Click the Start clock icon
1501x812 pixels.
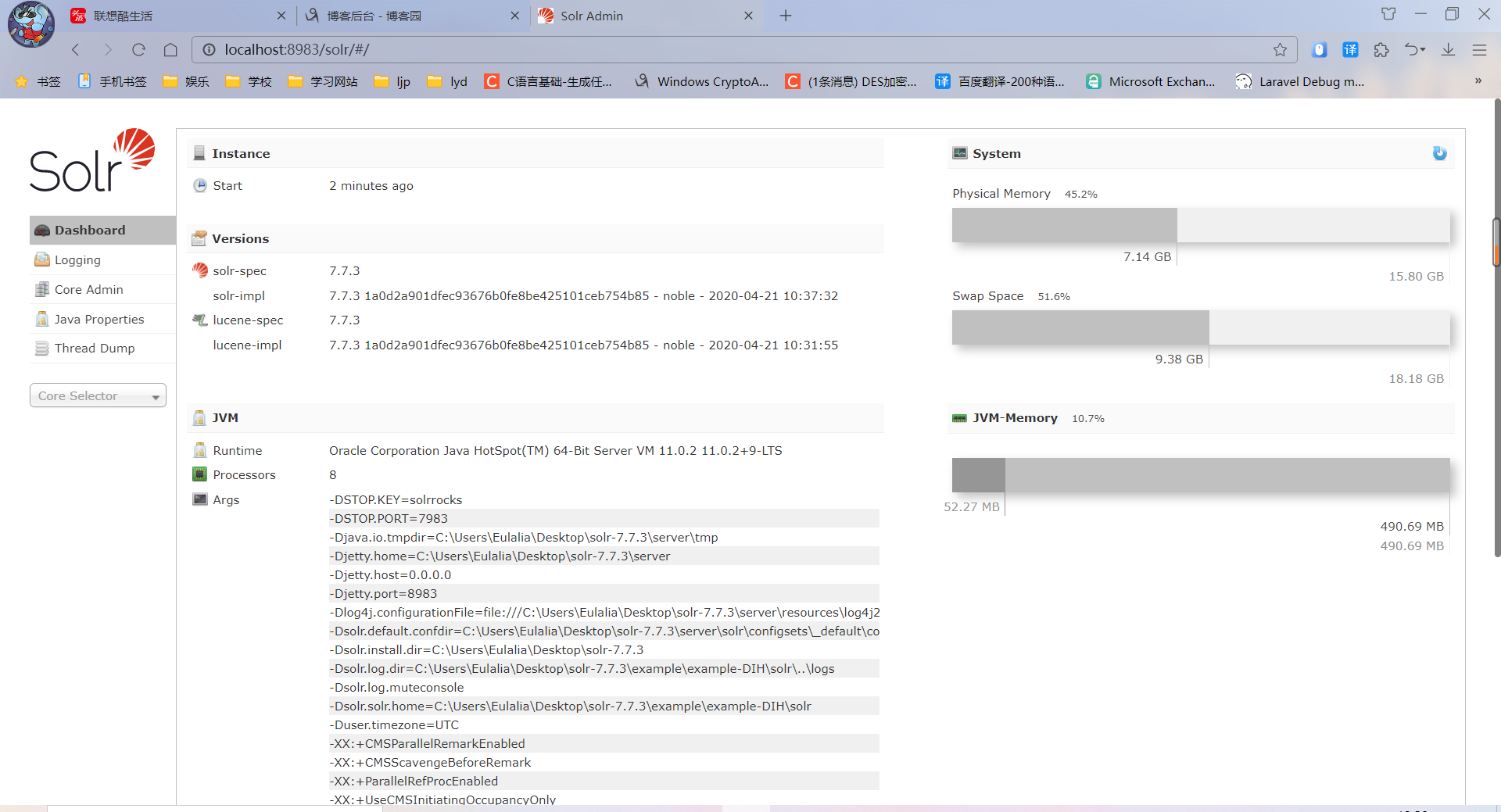coord(200,185)
